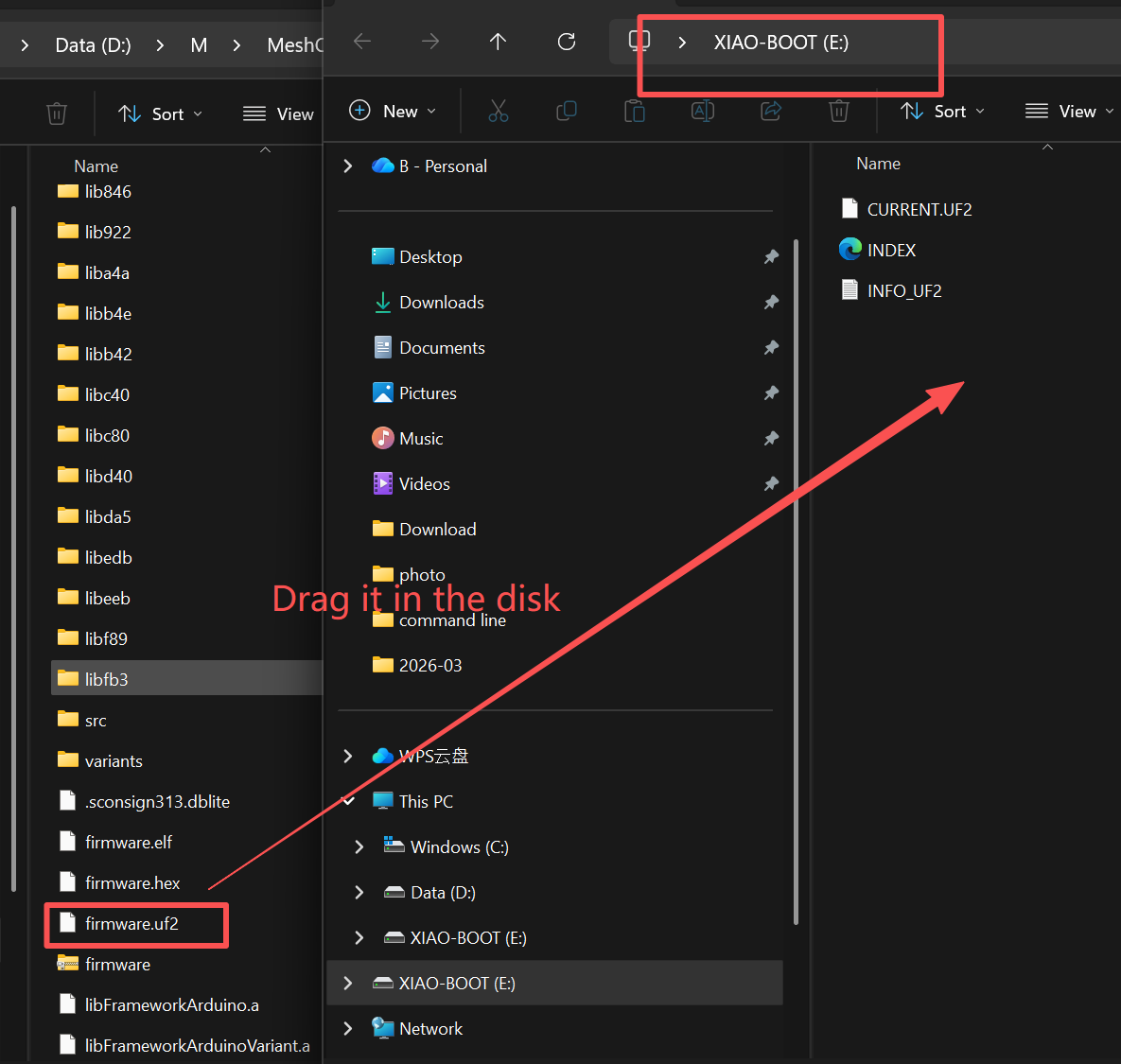This screenshot has height=1064, width=1121.
Task: Click the Rename icon in toolbar
Action: tap(703, 112)
